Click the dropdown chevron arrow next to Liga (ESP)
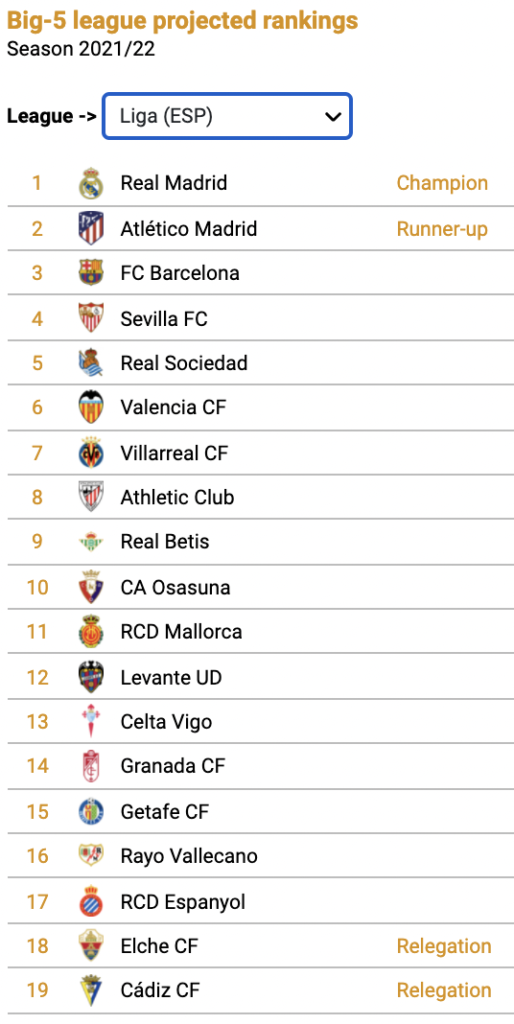Viewport: 514px width, 1024px height. (x=333, y=117)
